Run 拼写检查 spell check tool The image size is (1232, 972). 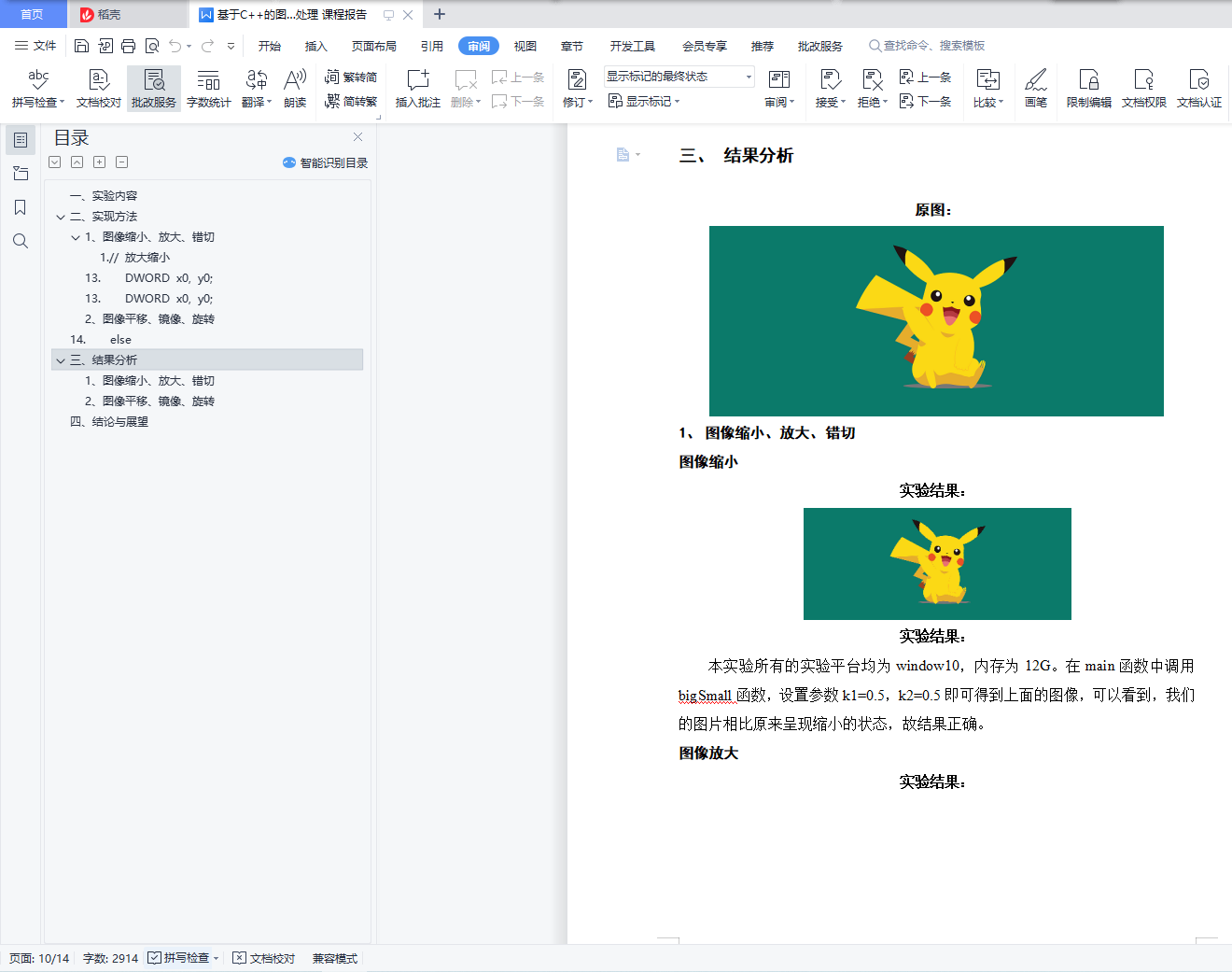(x=38, y=89)
